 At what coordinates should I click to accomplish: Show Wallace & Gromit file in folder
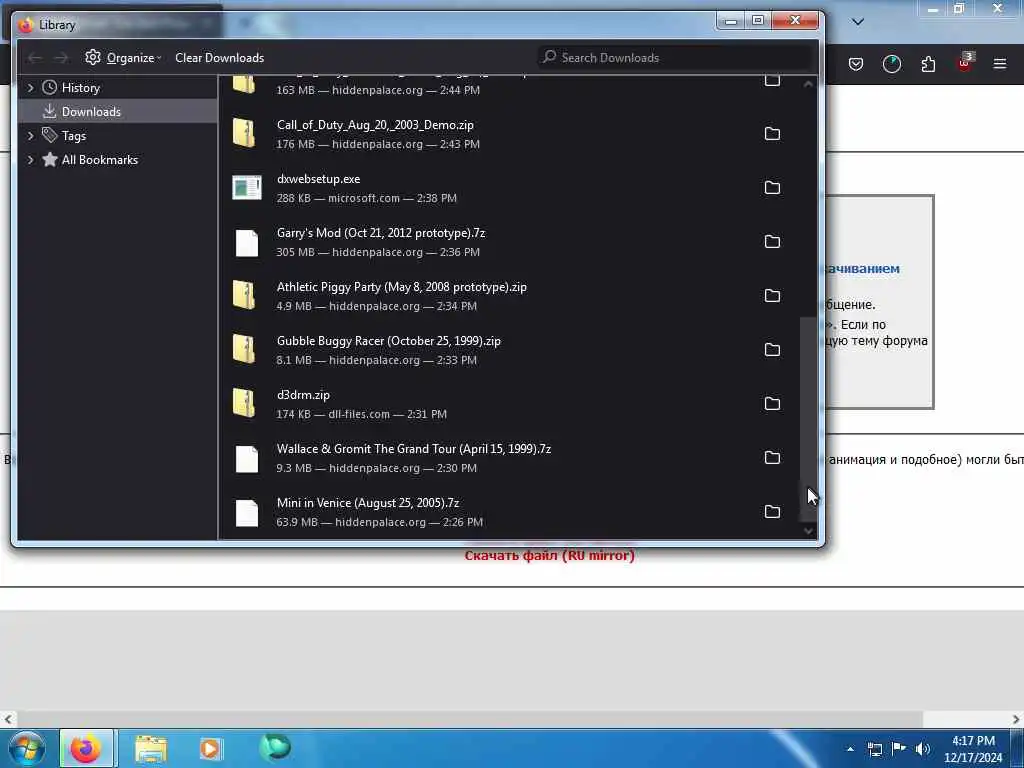pyautogui.click(x=772, y=458)
